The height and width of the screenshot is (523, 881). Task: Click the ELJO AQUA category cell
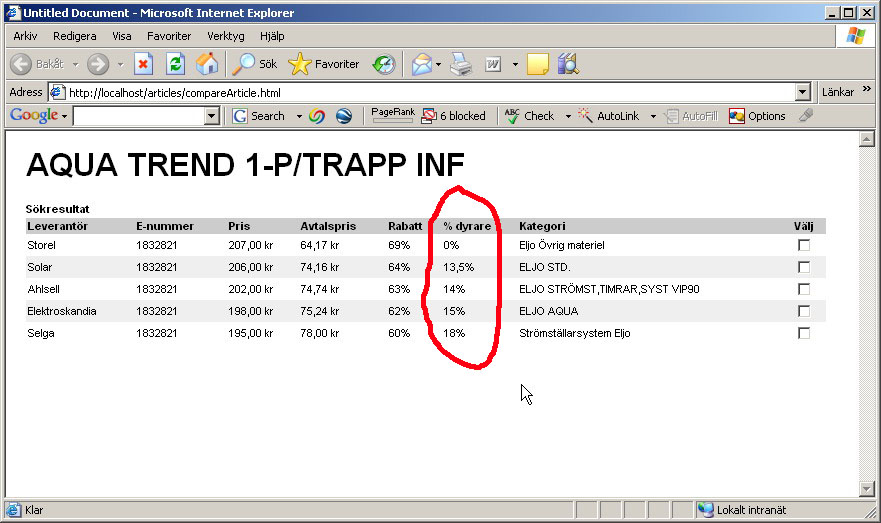point(548,311)
